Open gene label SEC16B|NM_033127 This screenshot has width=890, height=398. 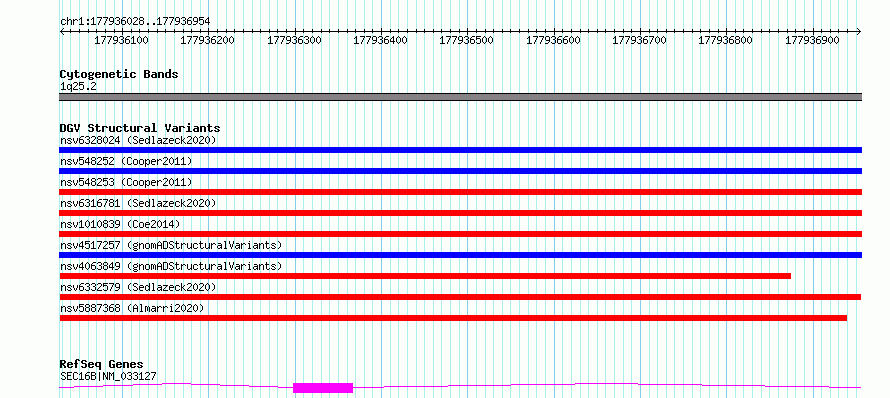tap(108, 376)
